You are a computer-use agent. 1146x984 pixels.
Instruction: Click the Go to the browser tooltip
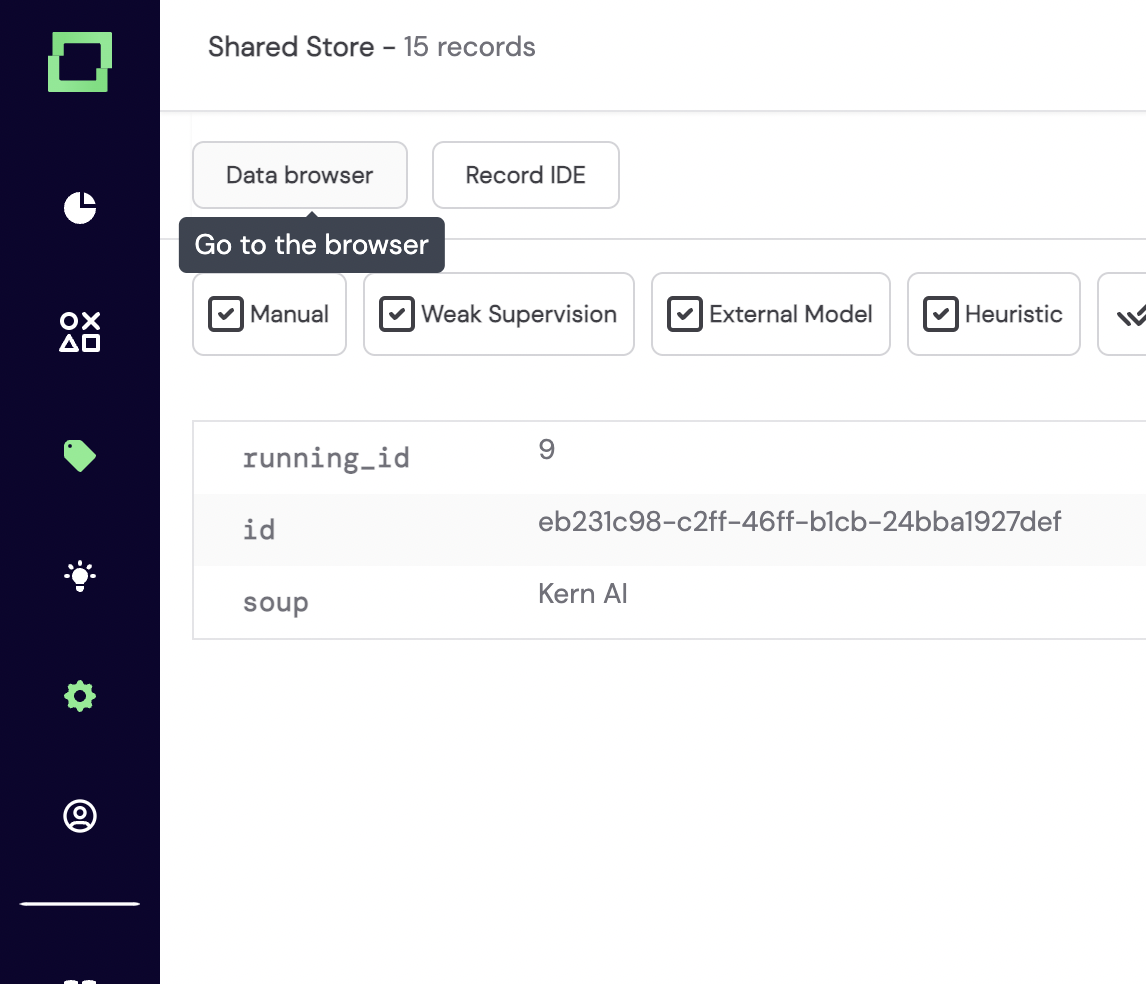(311, 245)
